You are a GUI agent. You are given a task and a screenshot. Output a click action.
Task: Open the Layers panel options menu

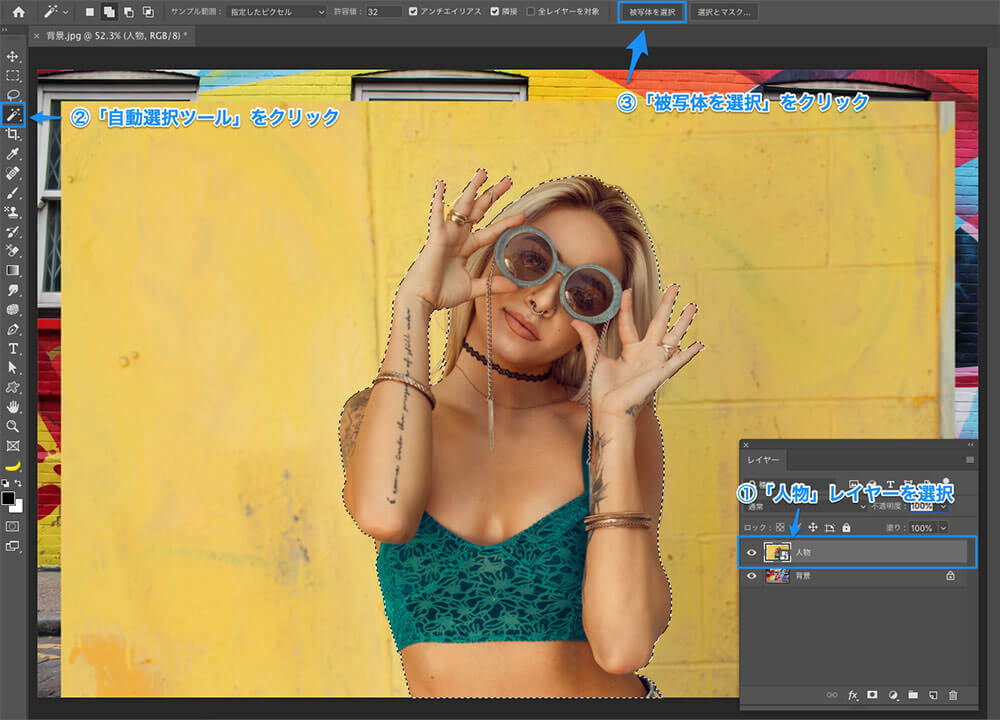tap(969, 460)
